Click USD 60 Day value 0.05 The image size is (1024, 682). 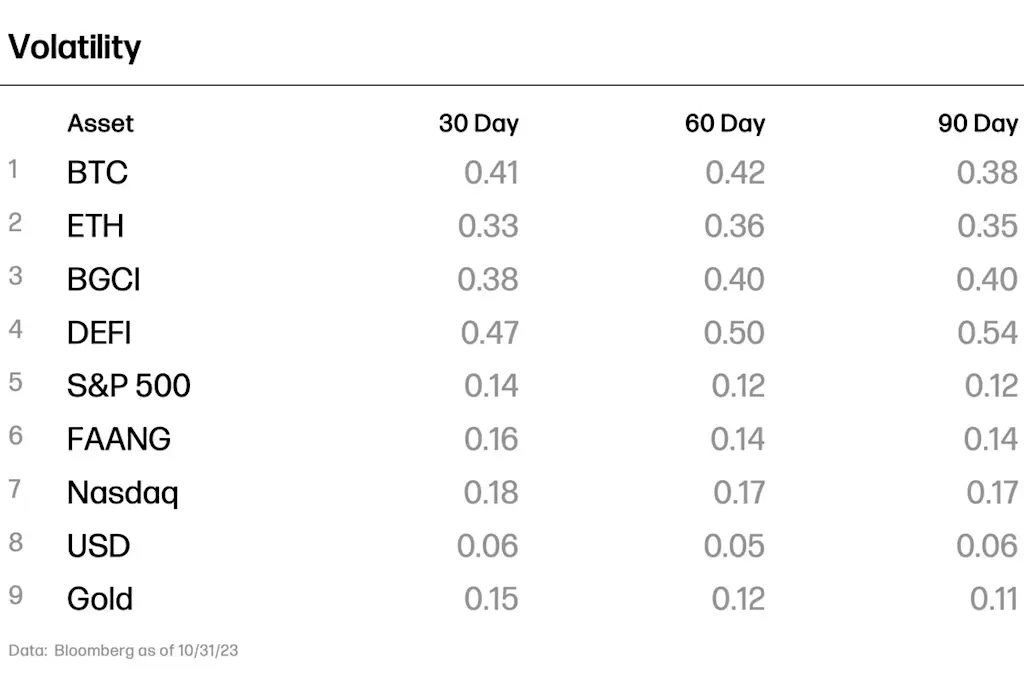coord(734,545)
